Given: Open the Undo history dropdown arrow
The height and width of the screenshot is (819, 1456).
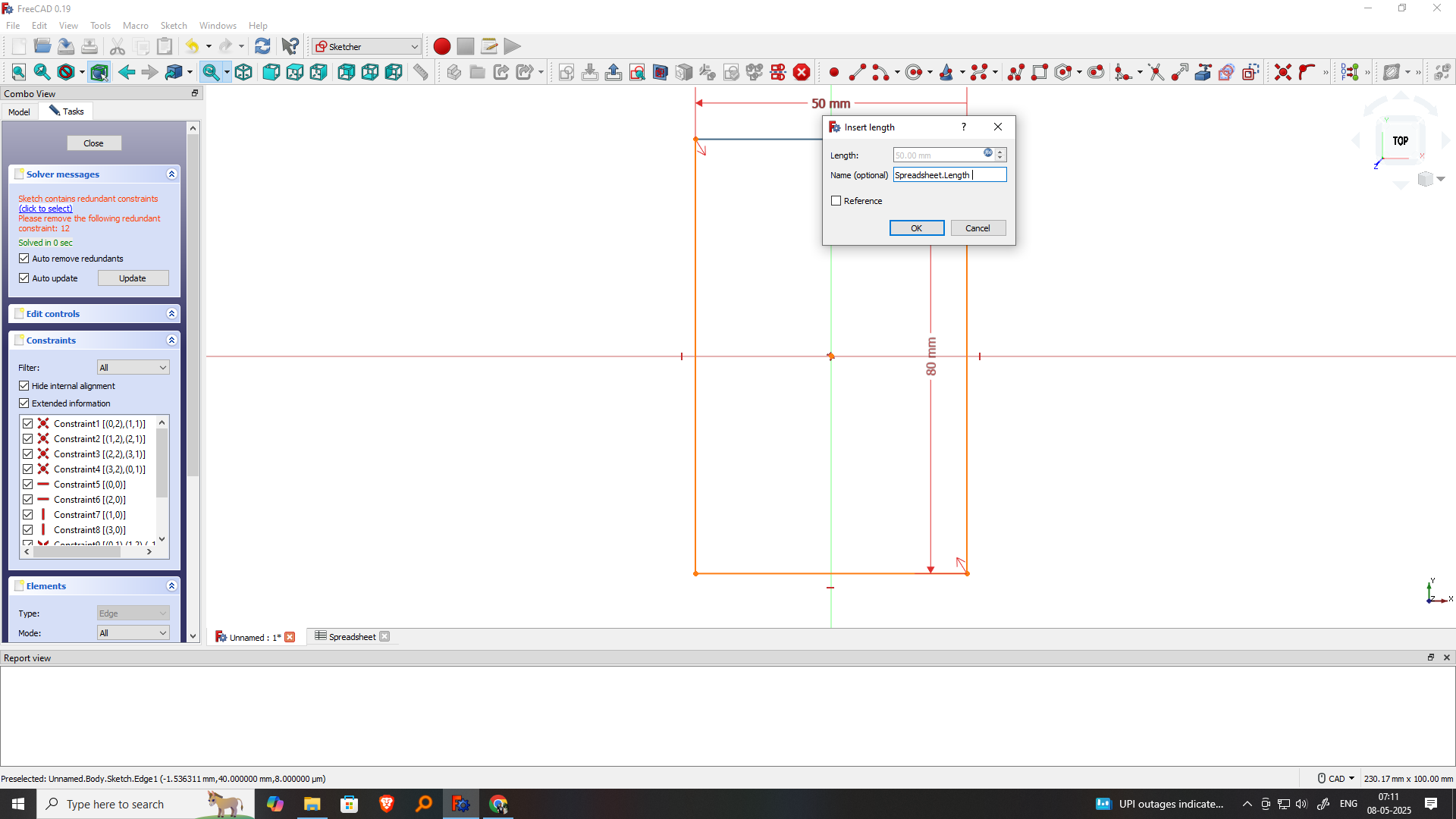Looking at the screenshot, I should 209,46.
